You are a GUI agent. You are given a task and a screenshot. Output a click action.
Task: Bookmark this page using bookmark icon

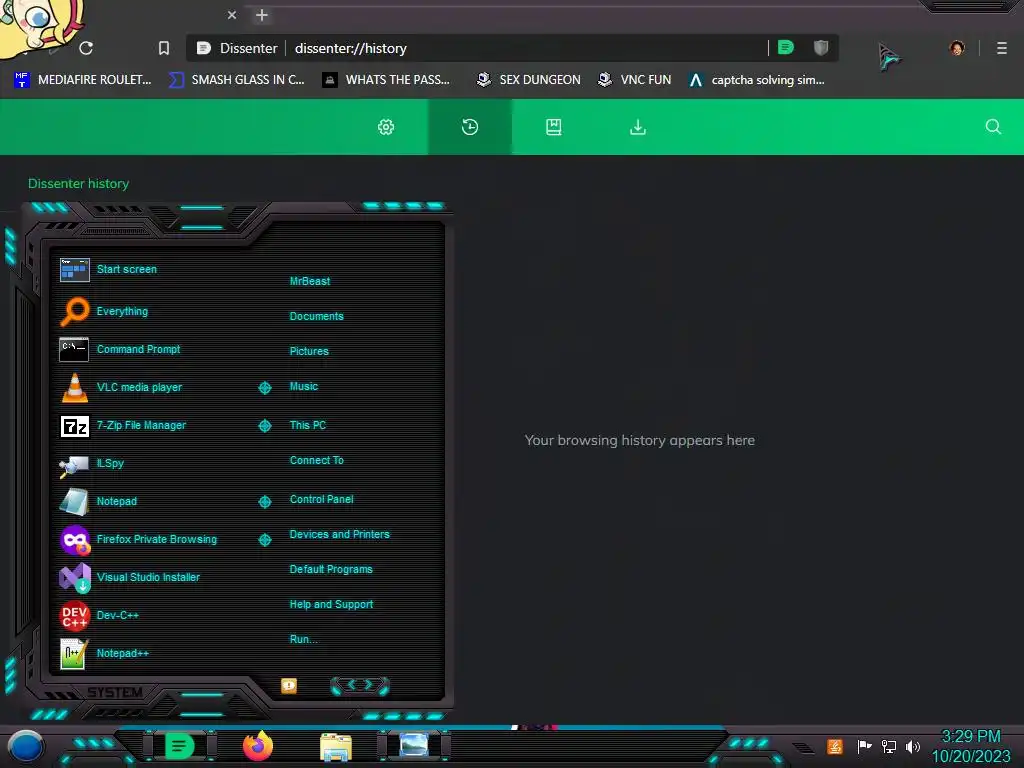(x=164, y=48)
